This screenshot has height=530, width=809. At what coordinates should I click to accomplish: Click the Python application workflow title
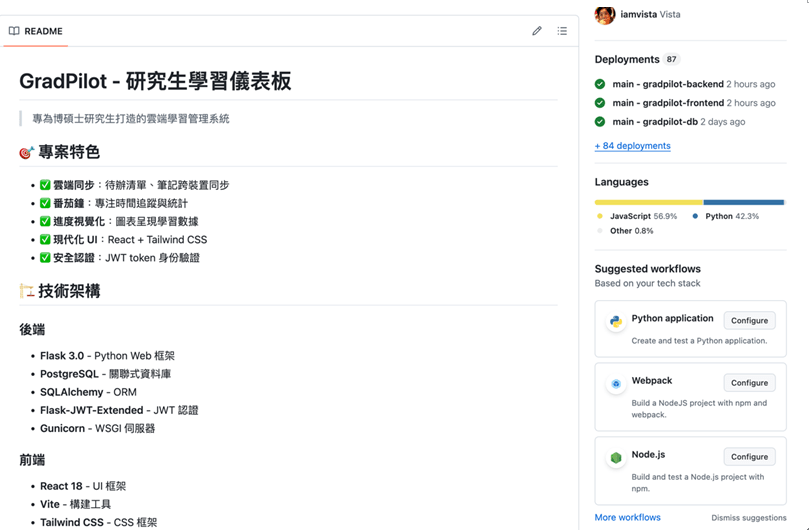click(672, 318)
